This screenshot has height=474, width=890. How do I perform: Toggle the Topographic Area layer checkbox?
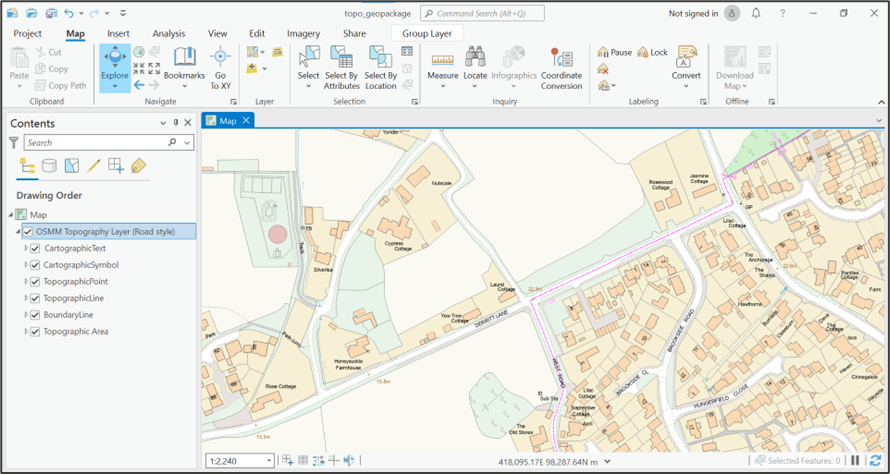coord(36,332)
